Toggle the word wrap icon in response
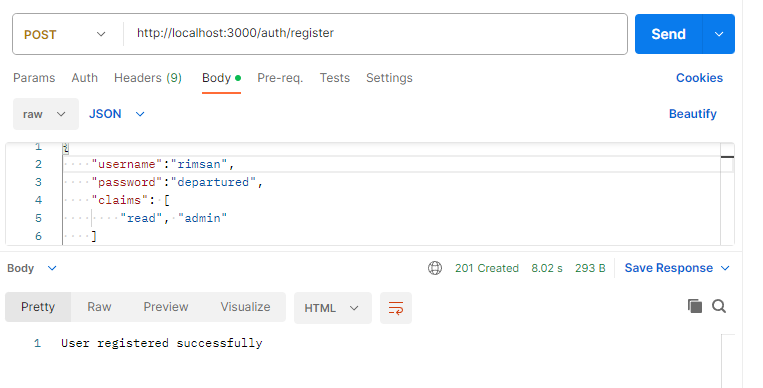Screen dimensions: 763x388 [x=396, y=308]
